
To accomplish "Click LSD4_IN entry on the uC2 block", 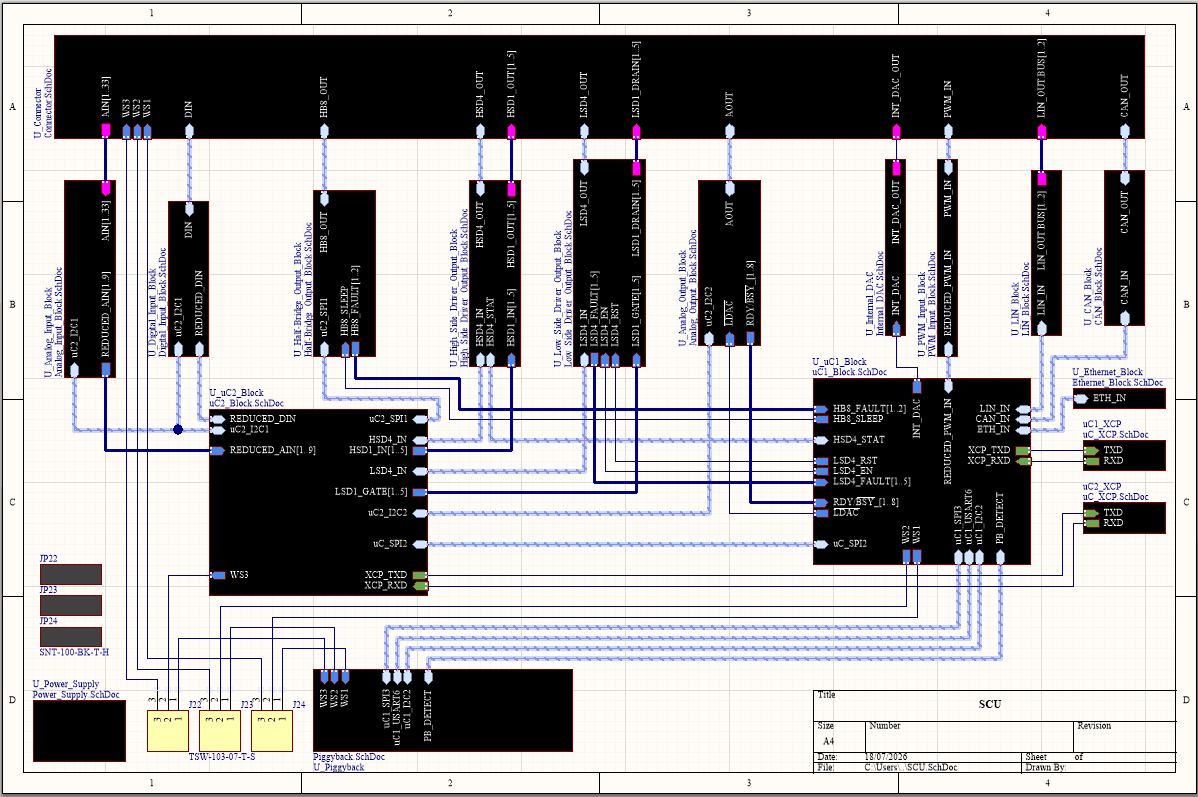I will (x=398, y=471).
